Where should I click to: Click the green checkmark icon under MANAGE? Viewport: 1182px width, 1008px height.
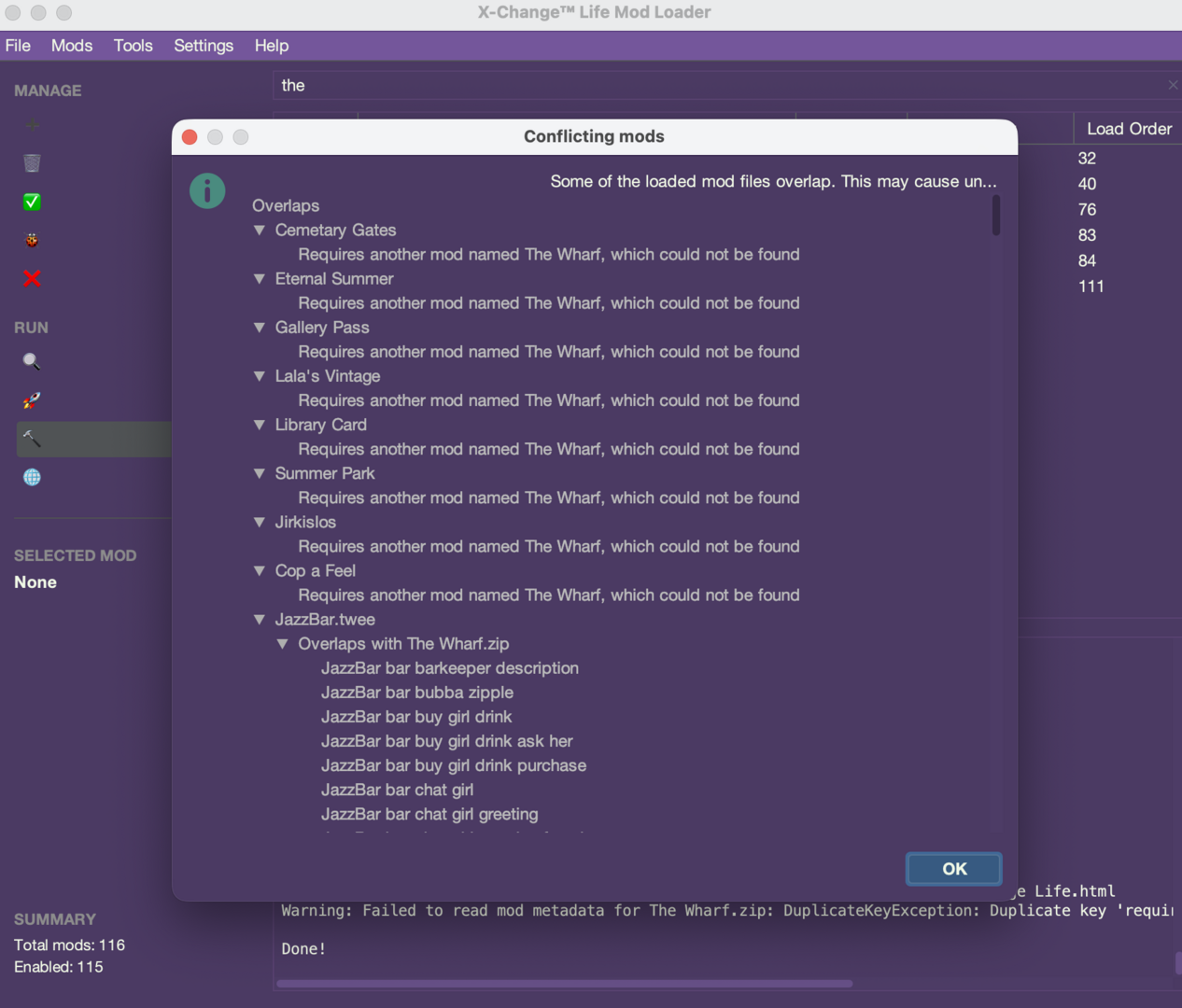point(32,202)
